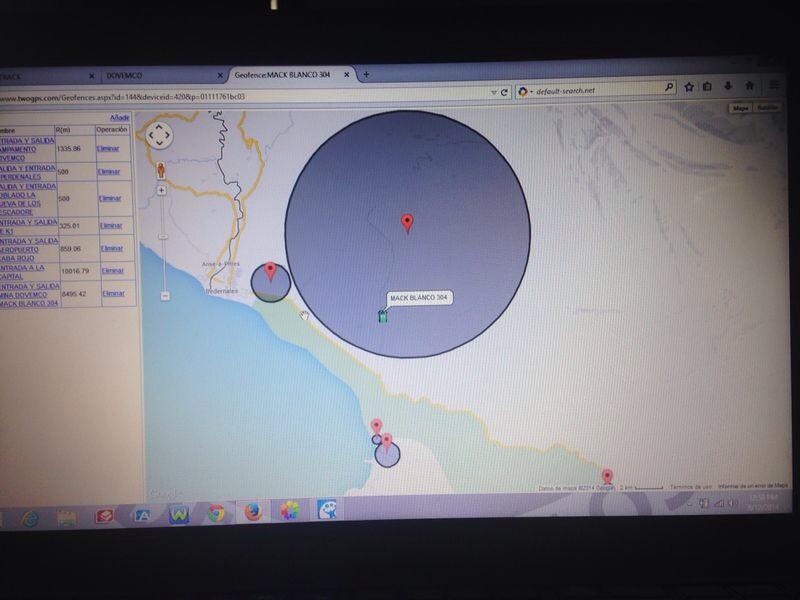The image size is (800, 600).
Task: Pick up the Street View pegman
Action: click(x=161, y=170)
